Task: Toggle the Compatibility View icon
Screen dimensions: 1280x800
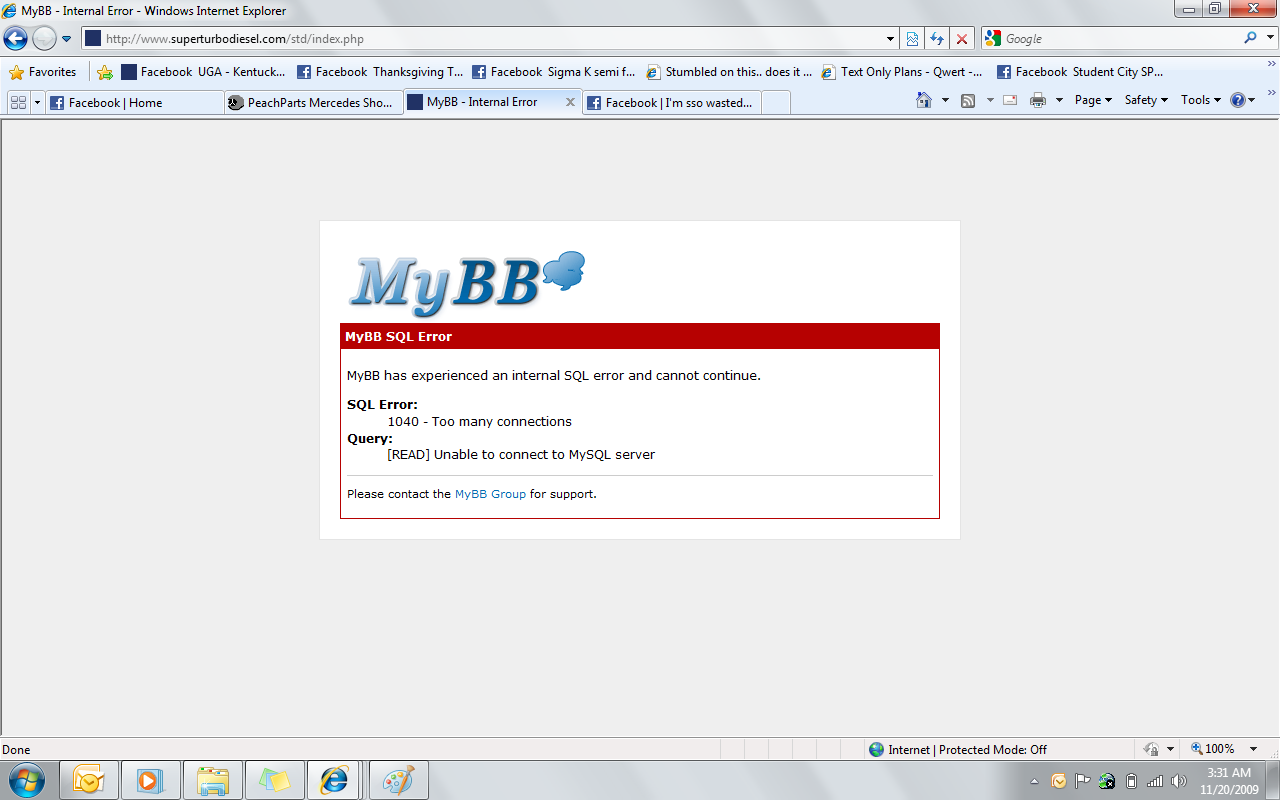Action: [x=912, y=39]
